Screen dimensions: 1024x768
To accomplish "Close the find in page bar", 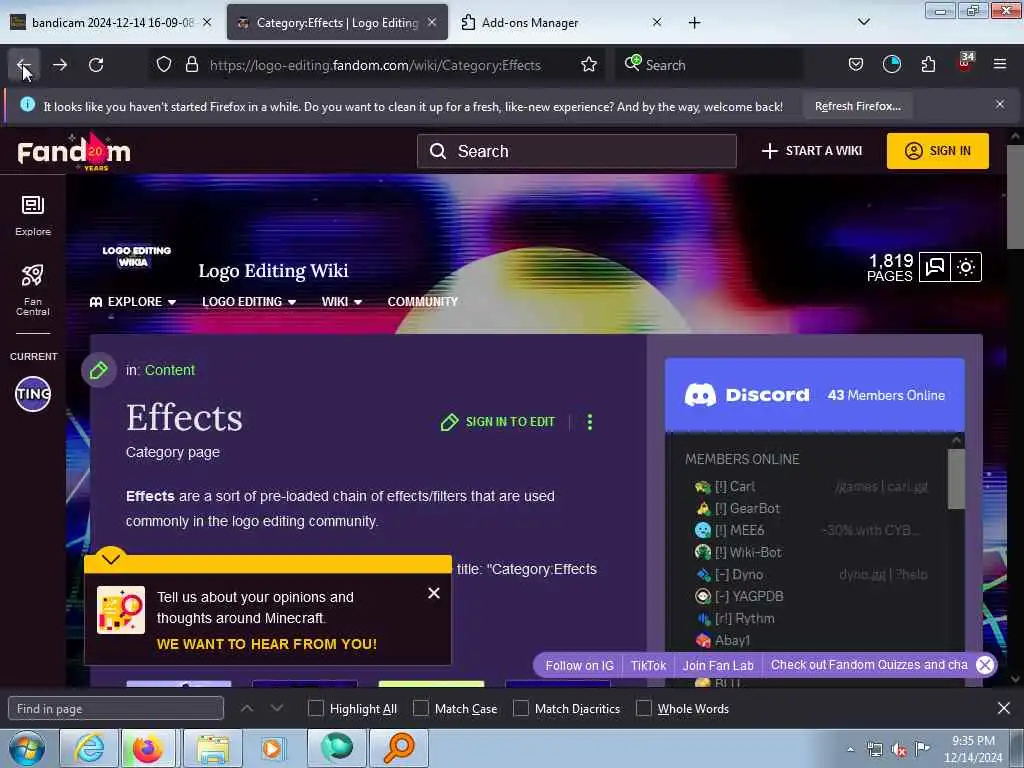I will click(x=1004, y=708).
